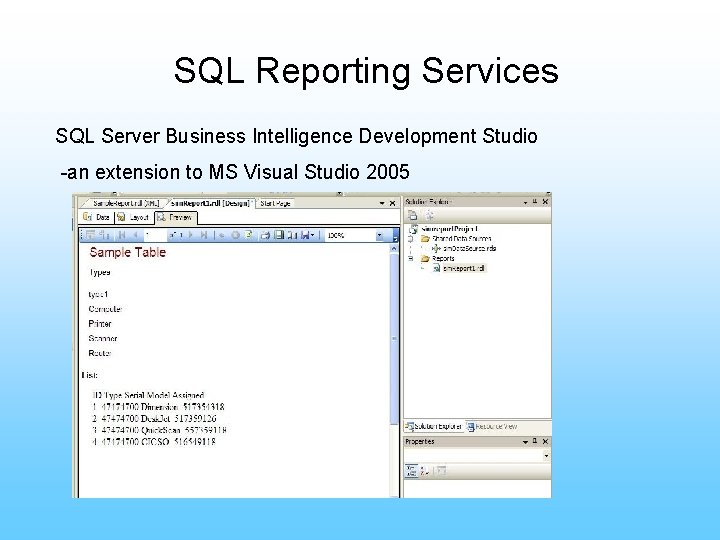
Task: Open Properties window position dropdown
Action: click(x=525, y=442)
